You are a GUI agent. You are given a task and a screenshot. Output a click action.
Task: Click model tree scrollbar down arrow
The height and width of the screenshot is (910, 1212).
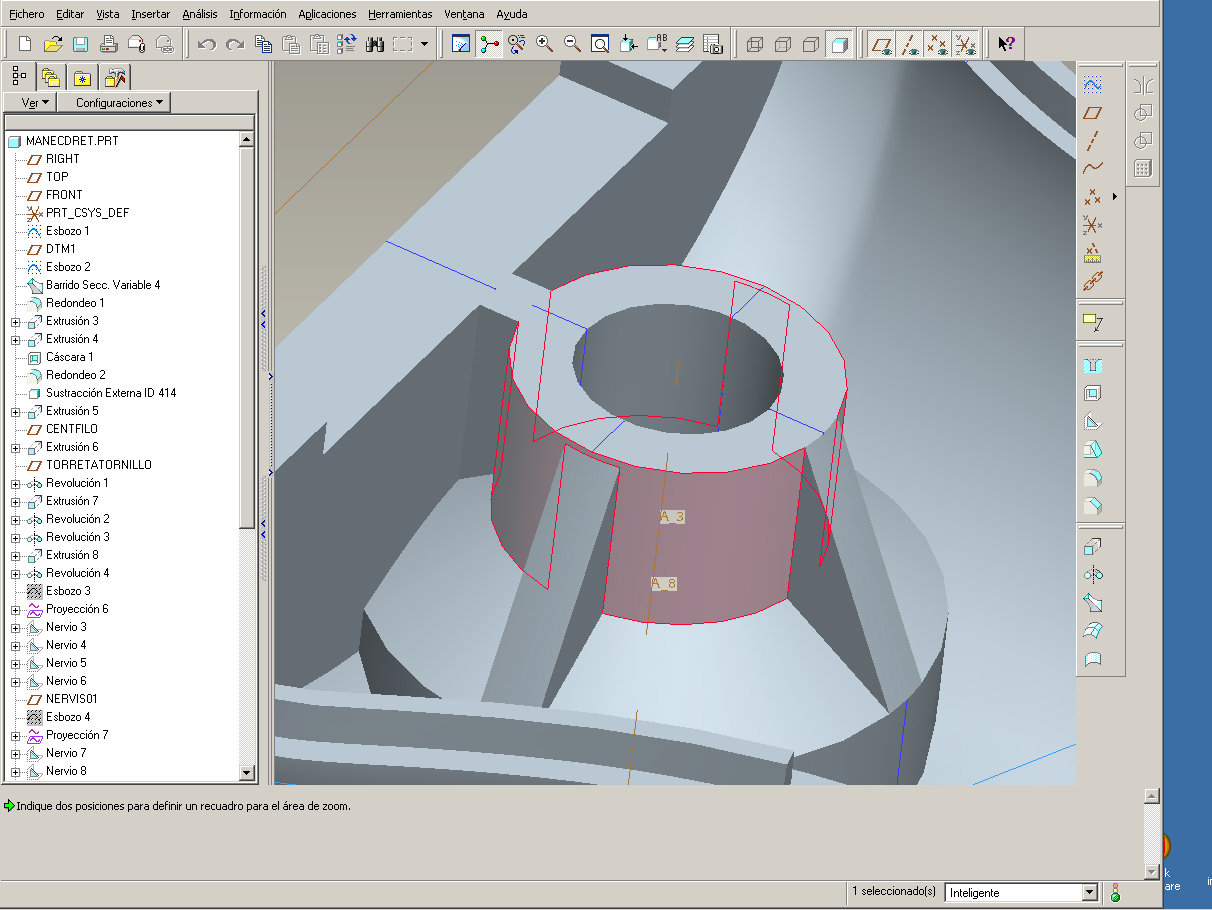click(x=247, y=772)
